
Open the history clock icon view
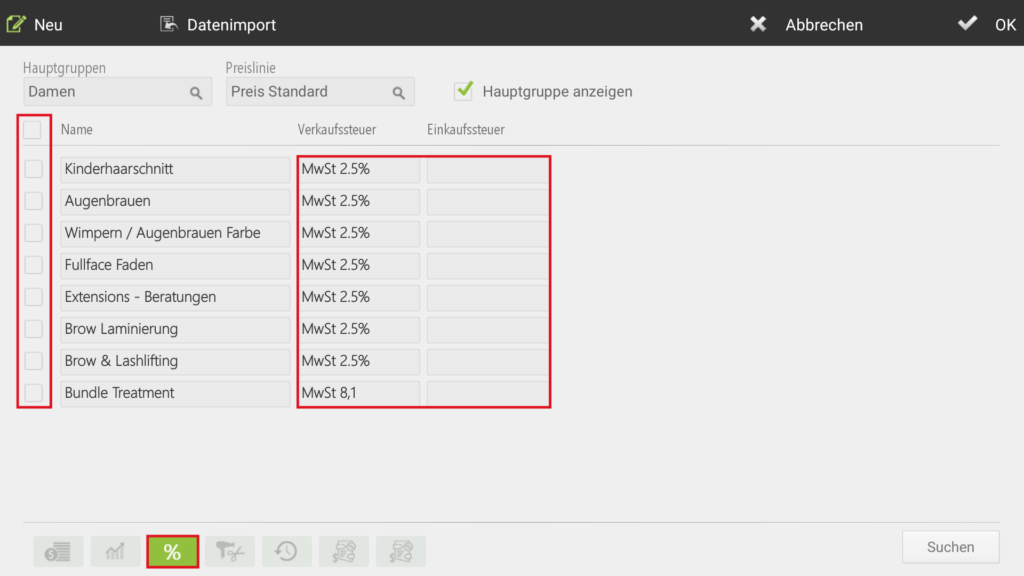[287, 552]
